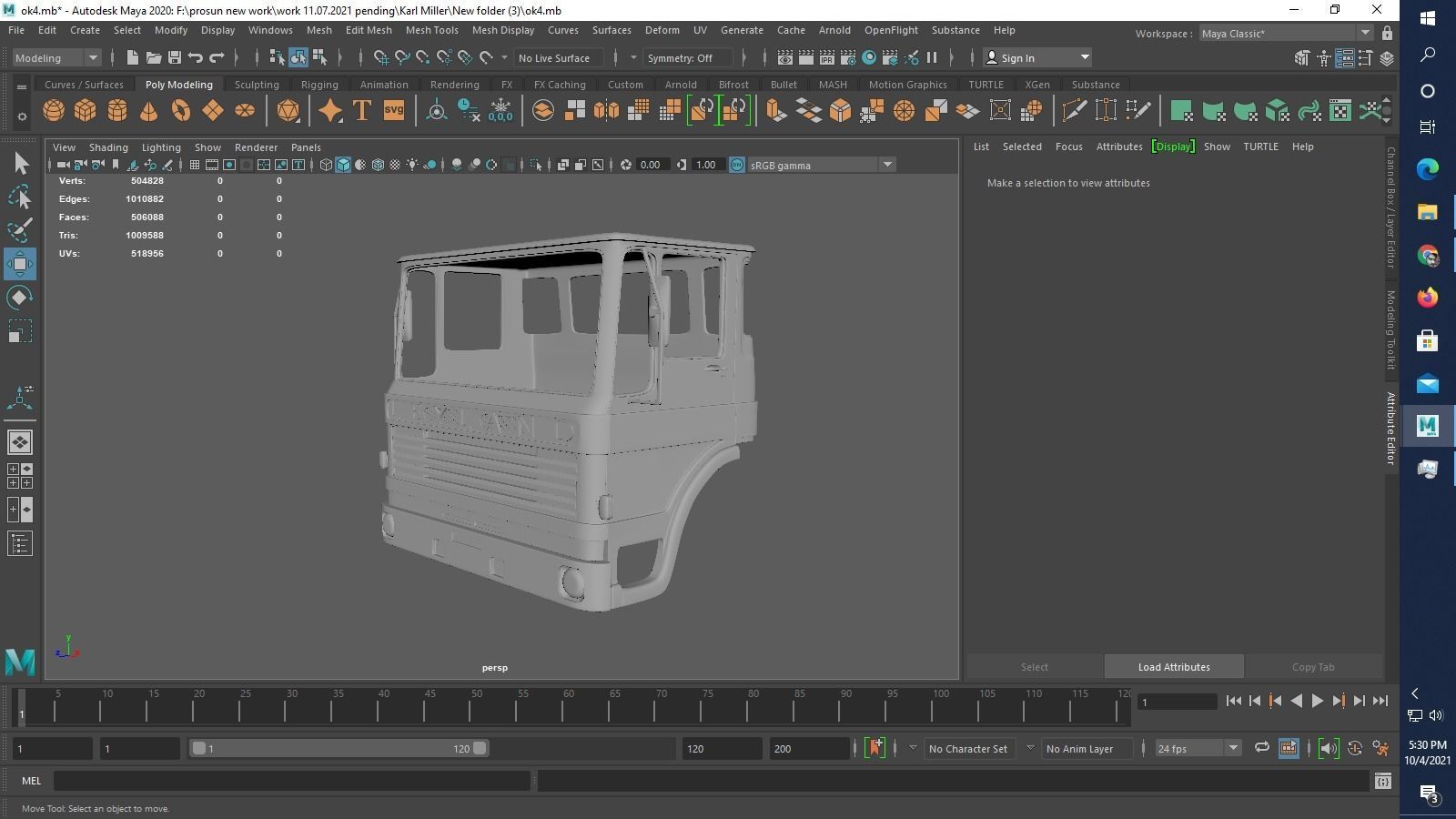Click the polygon Type text tool icon
This screenshot has width=1456, height=819.
pos(362,111)
